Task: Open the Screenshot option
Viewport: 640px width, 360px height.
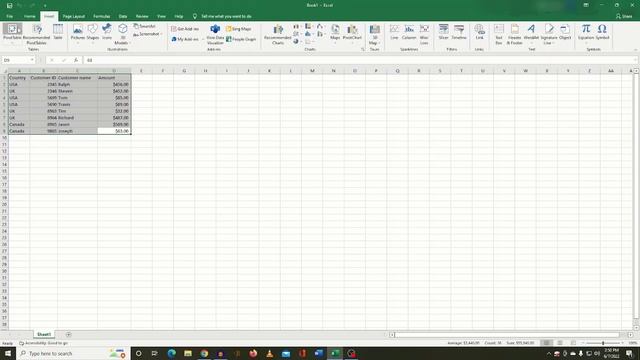Action: pos(147,34)
